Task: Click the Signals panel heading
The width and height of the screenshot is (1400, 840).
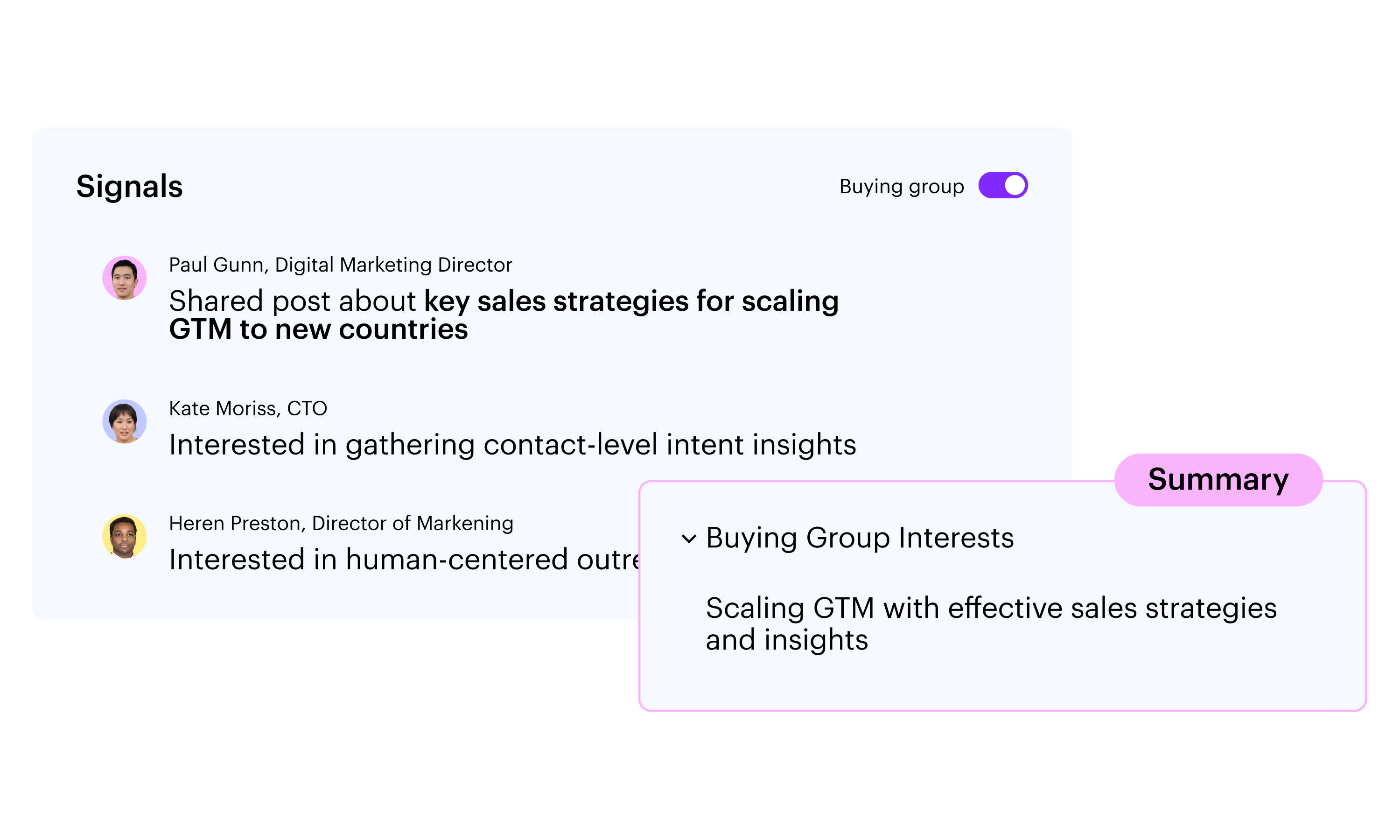Action: pyautogui.click(x=130, y=186)
